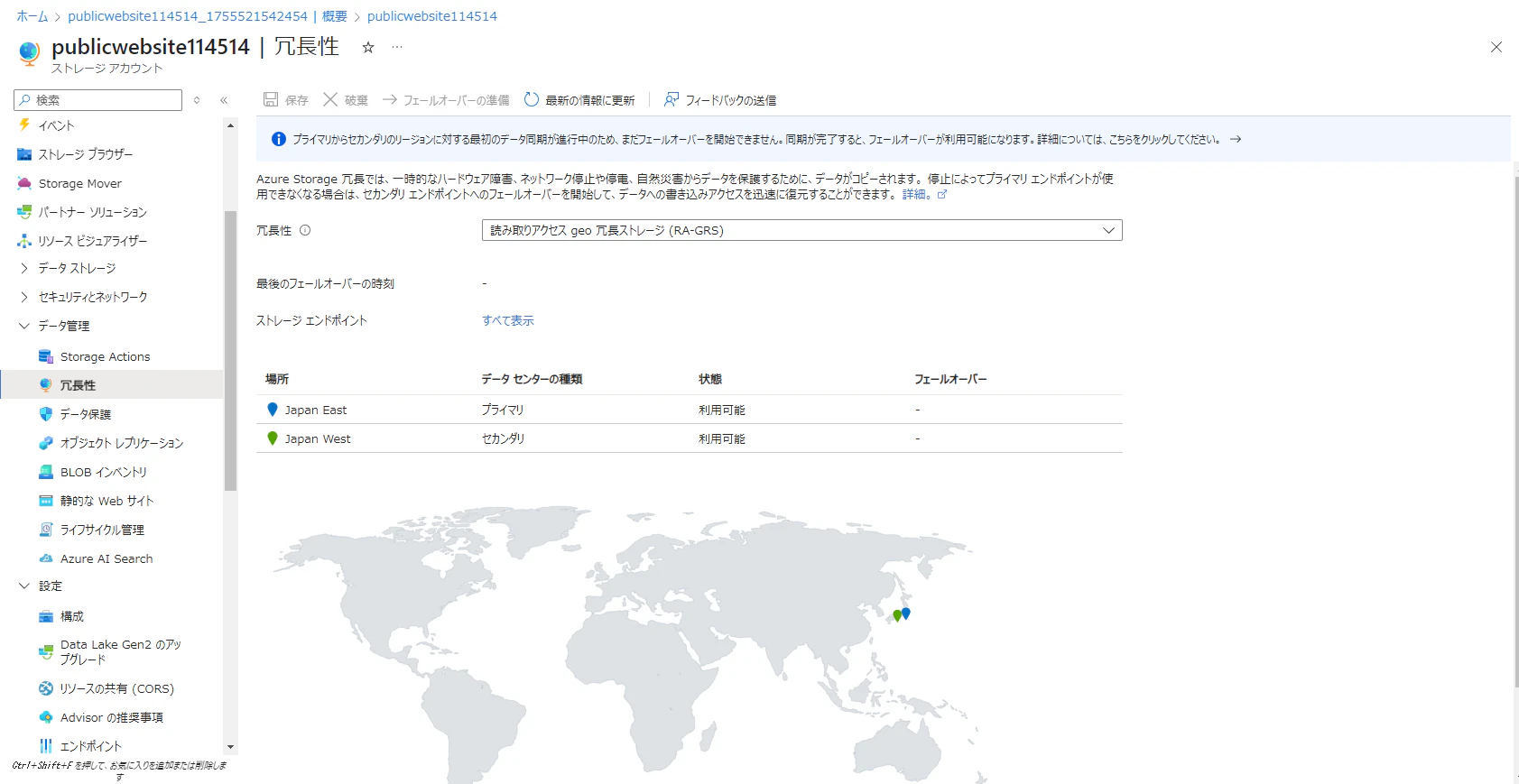Click すべて表示 for storage endpoints

508,320
